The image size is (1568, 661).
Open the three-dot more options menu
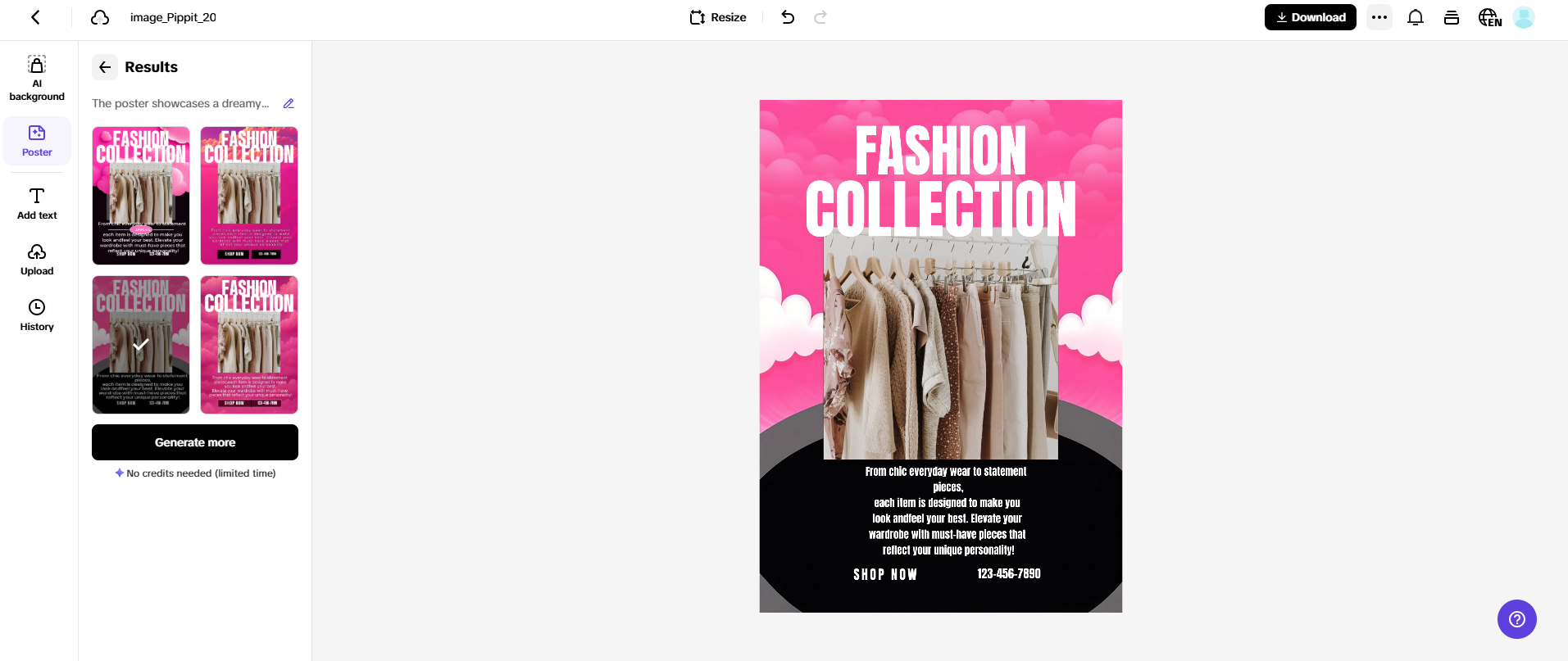(x=1379, y=17)
